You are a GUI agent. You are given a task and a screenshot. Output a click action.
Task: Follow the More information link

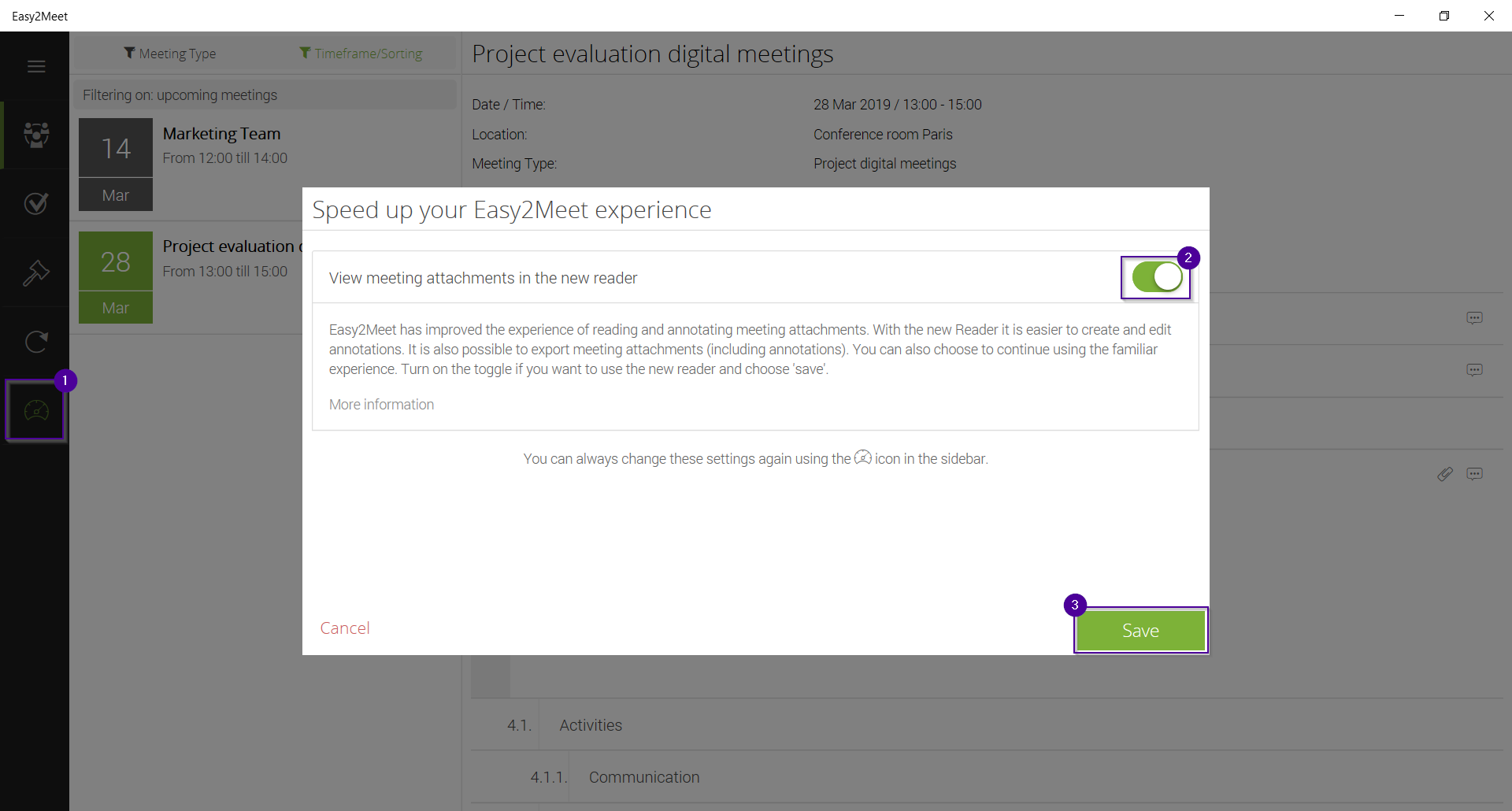(381, 405)
